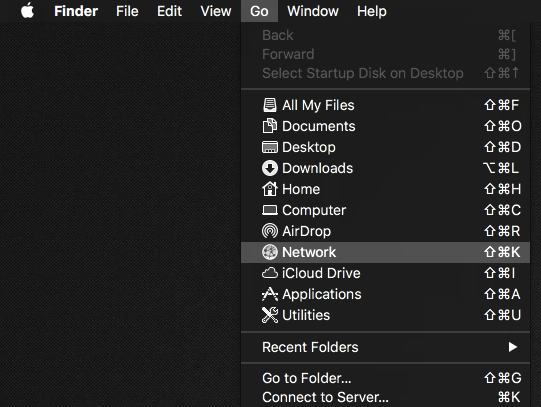Image resolution: width=541 pixels, height=407 pixels.
Task: Click the Computer laptop icon
Action: [x=269, y=210]
